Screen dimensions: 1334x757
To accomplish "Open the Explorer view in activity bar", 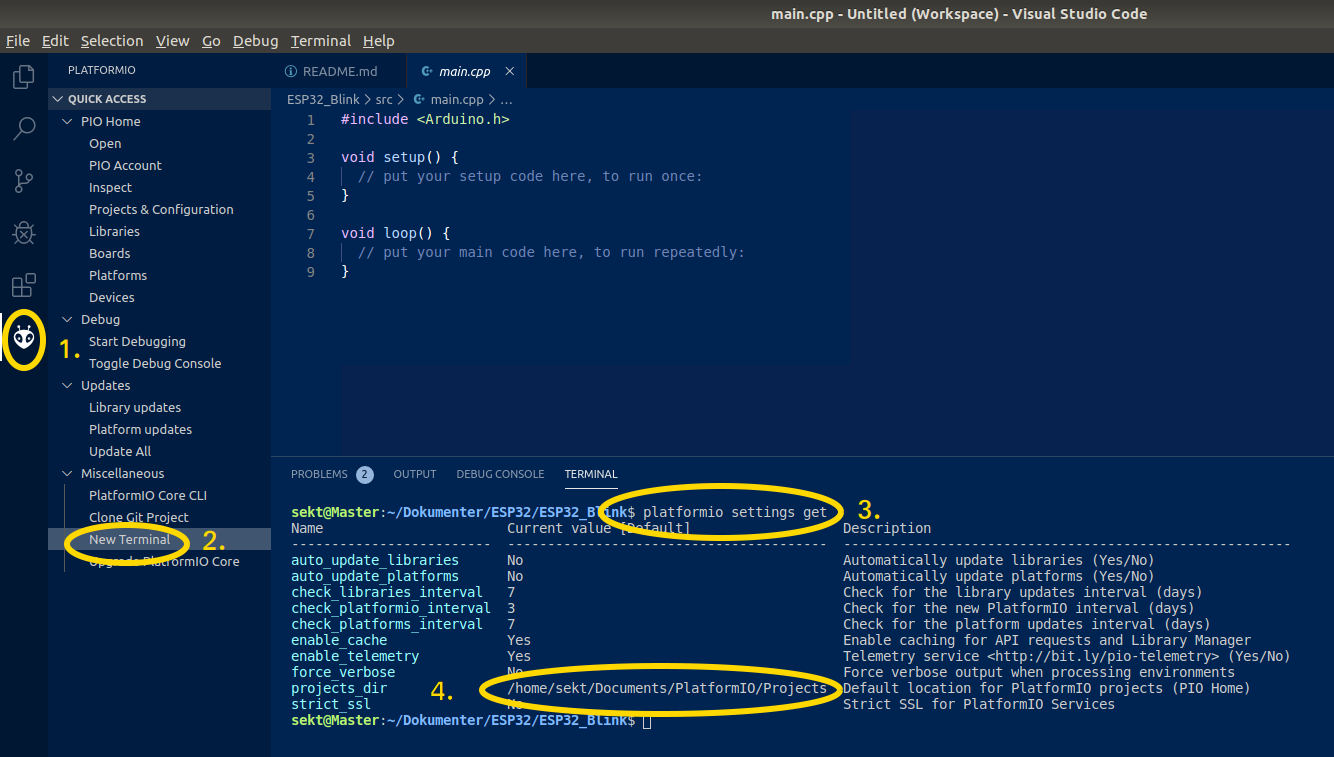I will click(24, 77).
